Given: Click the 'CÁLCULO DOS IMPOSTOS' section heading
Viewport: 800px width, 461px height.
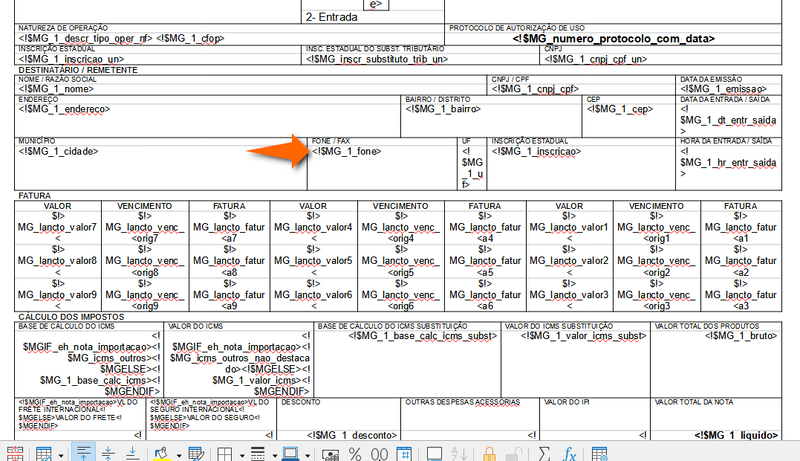Looking at the screenshot, I should click(71, 317).
